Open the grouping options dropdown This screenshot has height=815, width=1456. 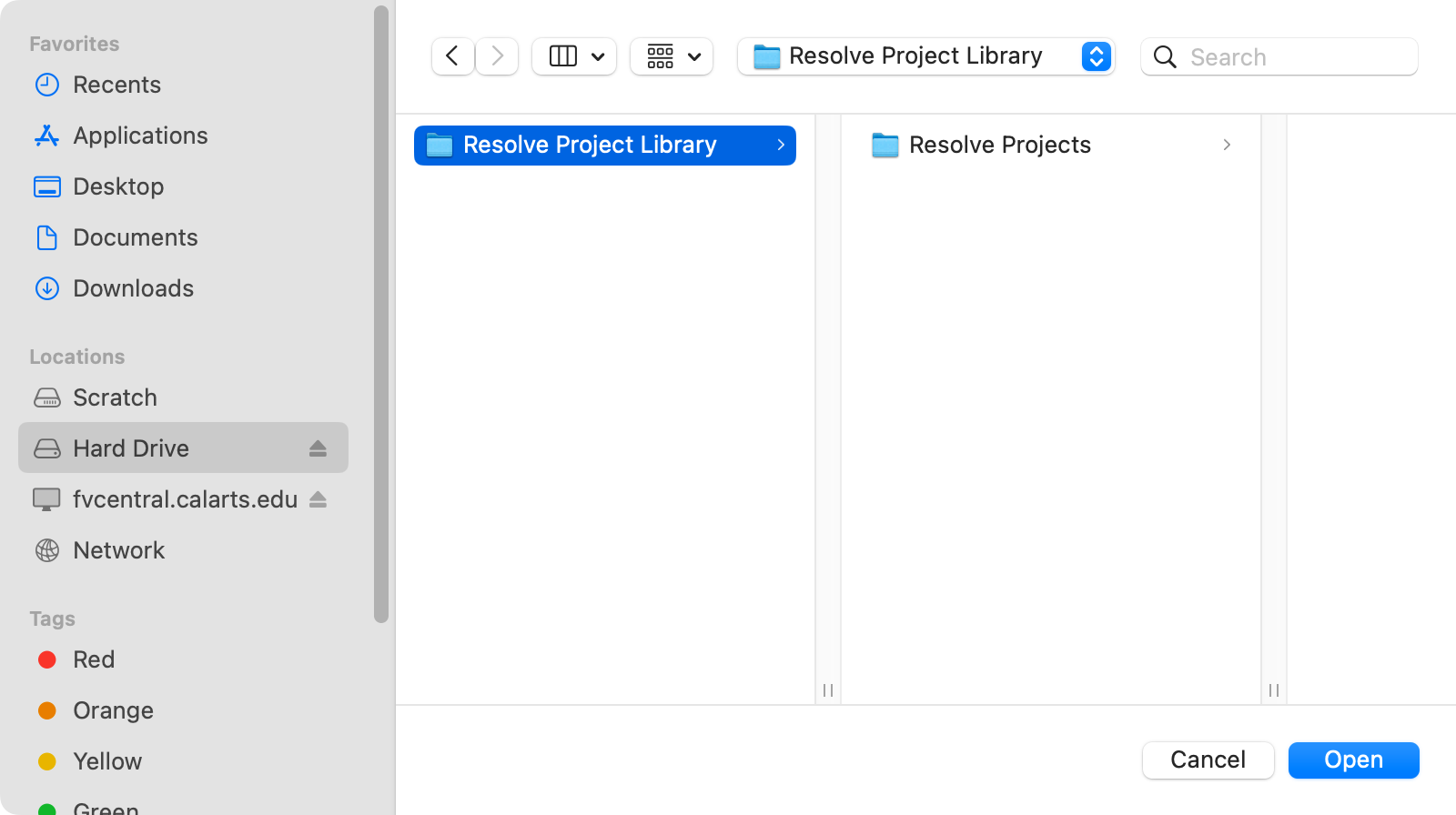(672, 56)
